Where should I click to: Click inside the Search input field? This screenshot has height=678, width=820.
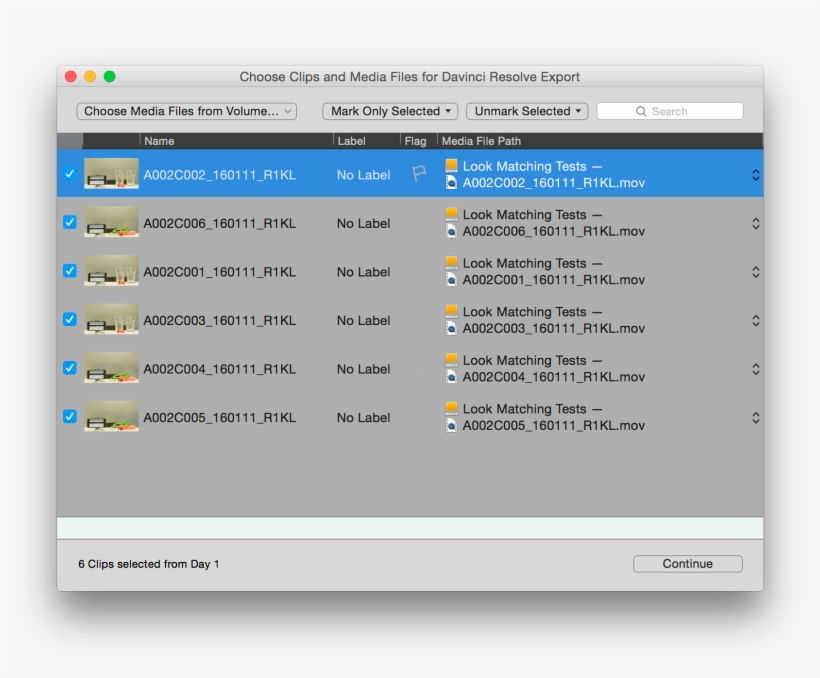point(685,111)
